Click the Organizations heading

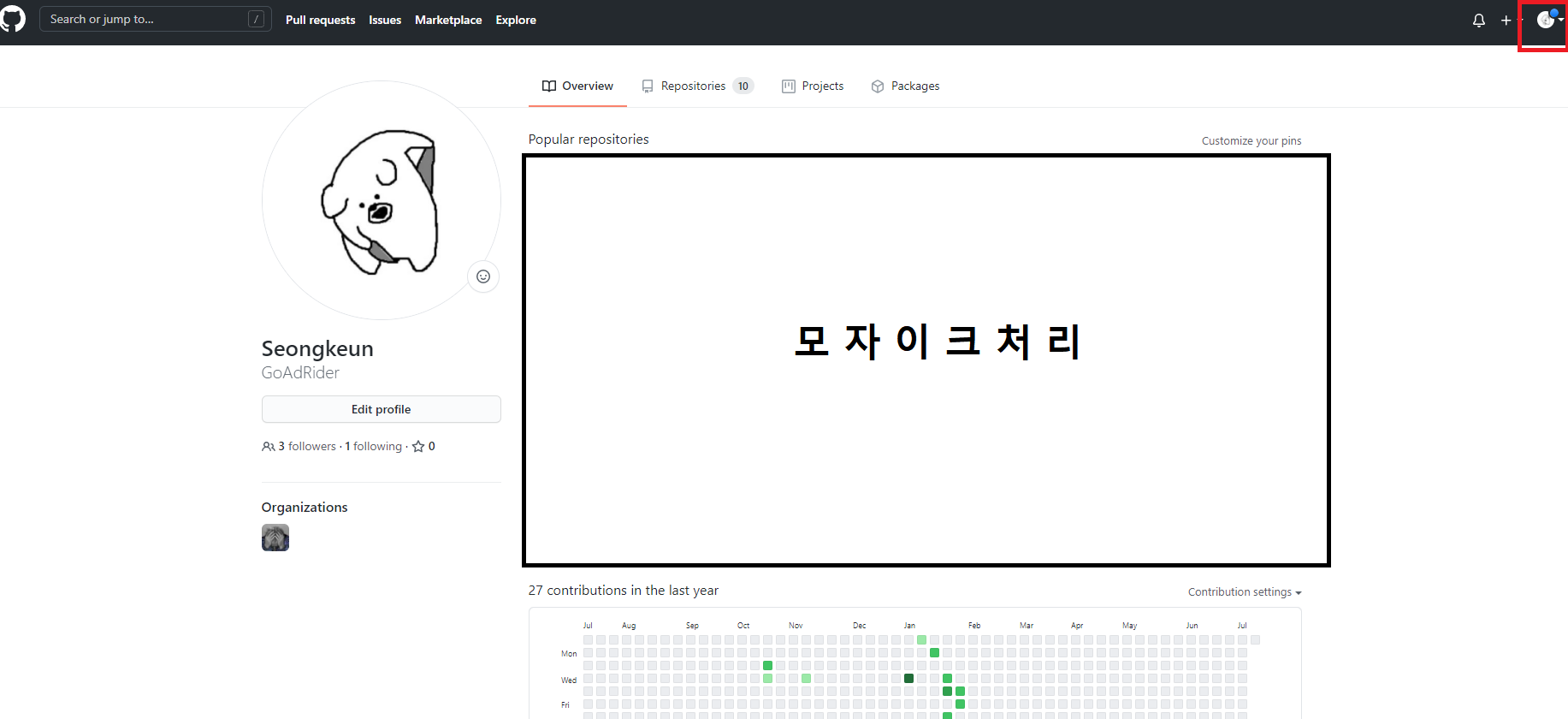[x=305, y=507]
